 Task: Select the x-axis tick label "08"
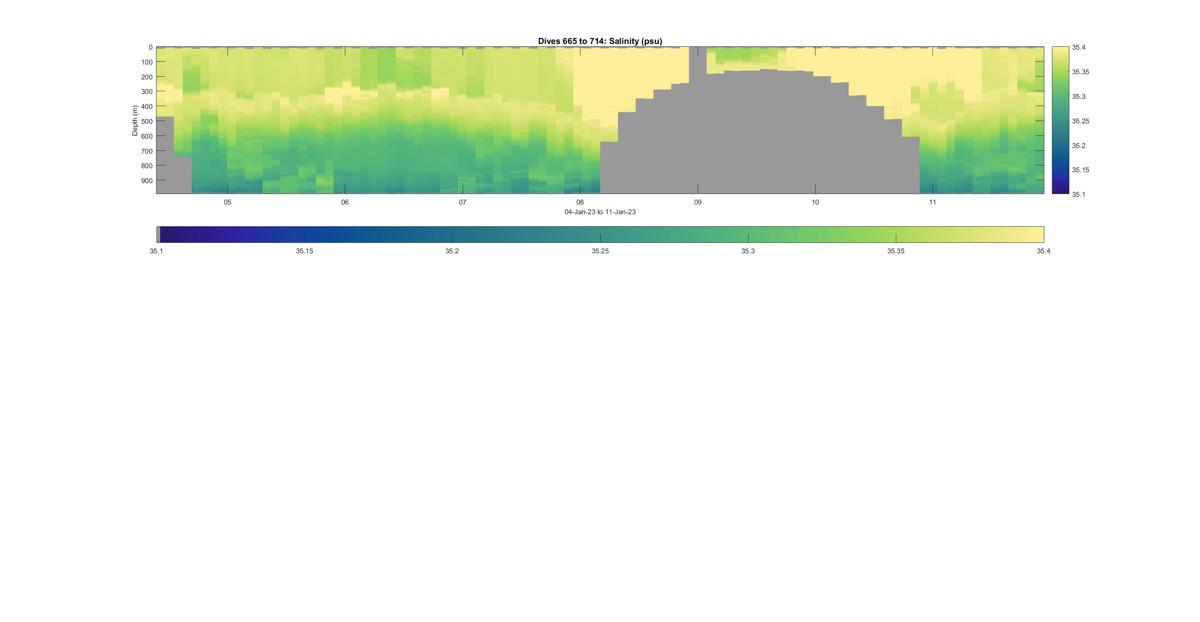[x=580, y=202]
